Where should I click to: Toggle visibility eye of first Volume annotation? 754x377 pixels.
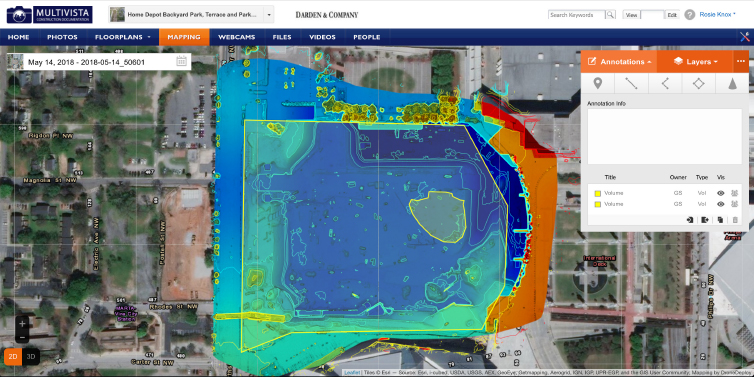tap(721, 193)
